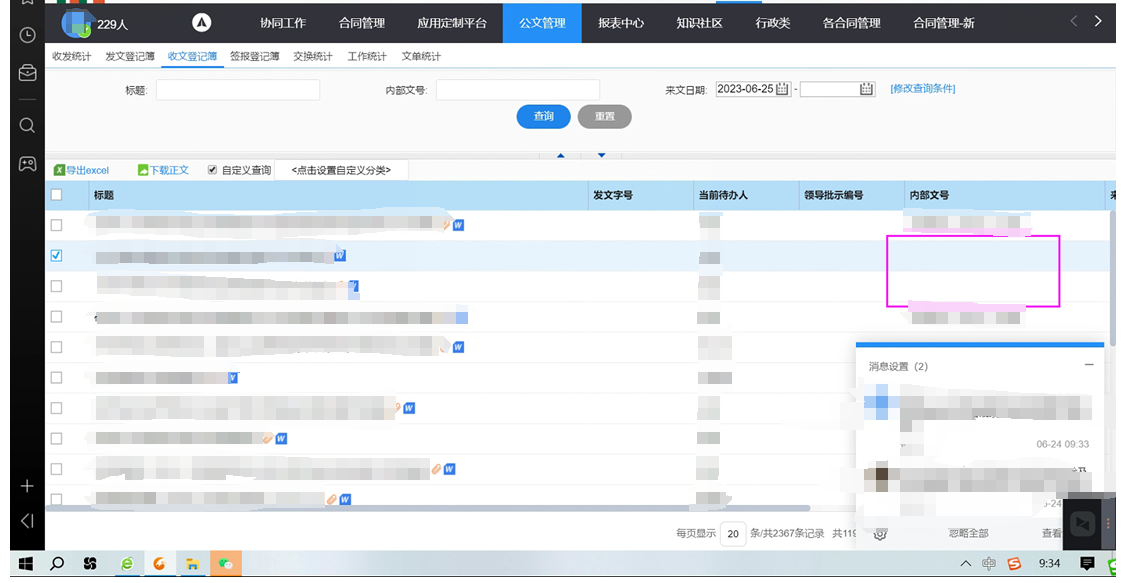Image resolution: width=1127 pixels, height=583 pixels.
Task: Click the blue 查询 button
Action: click(x=543, y=116)
